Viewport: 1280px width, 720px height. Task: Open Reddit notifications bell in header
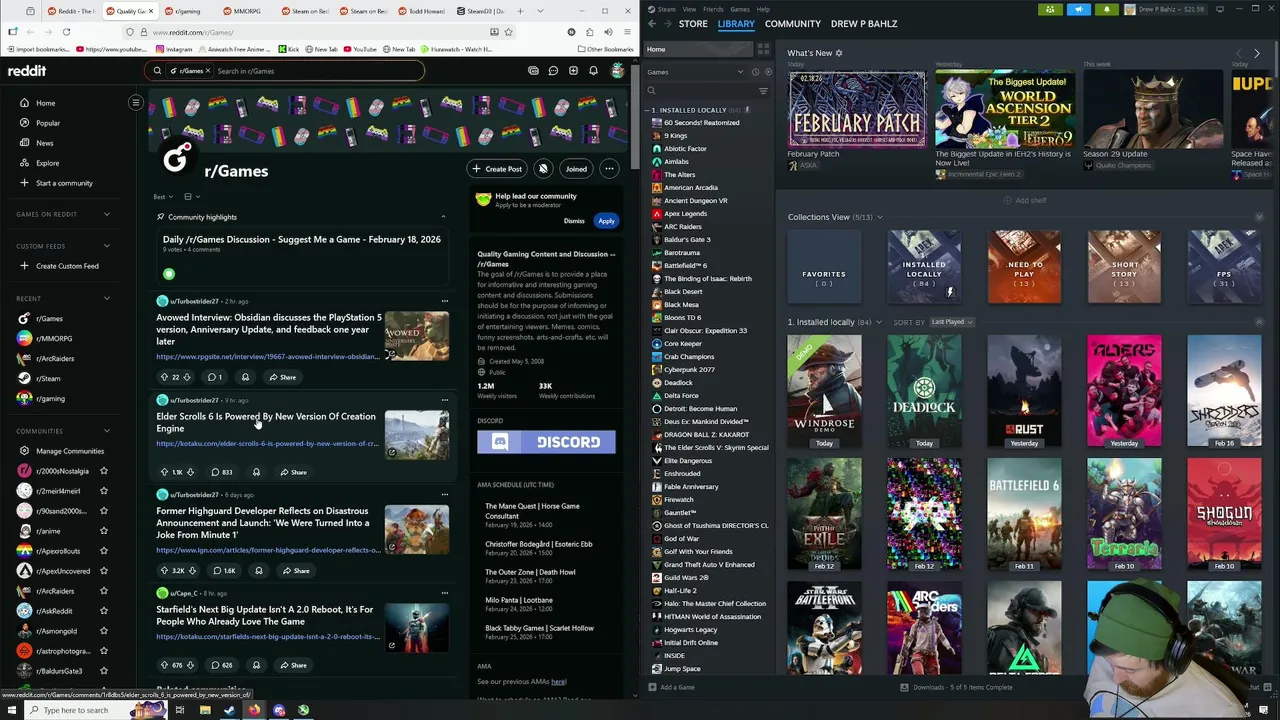click(x=593, y=71)
